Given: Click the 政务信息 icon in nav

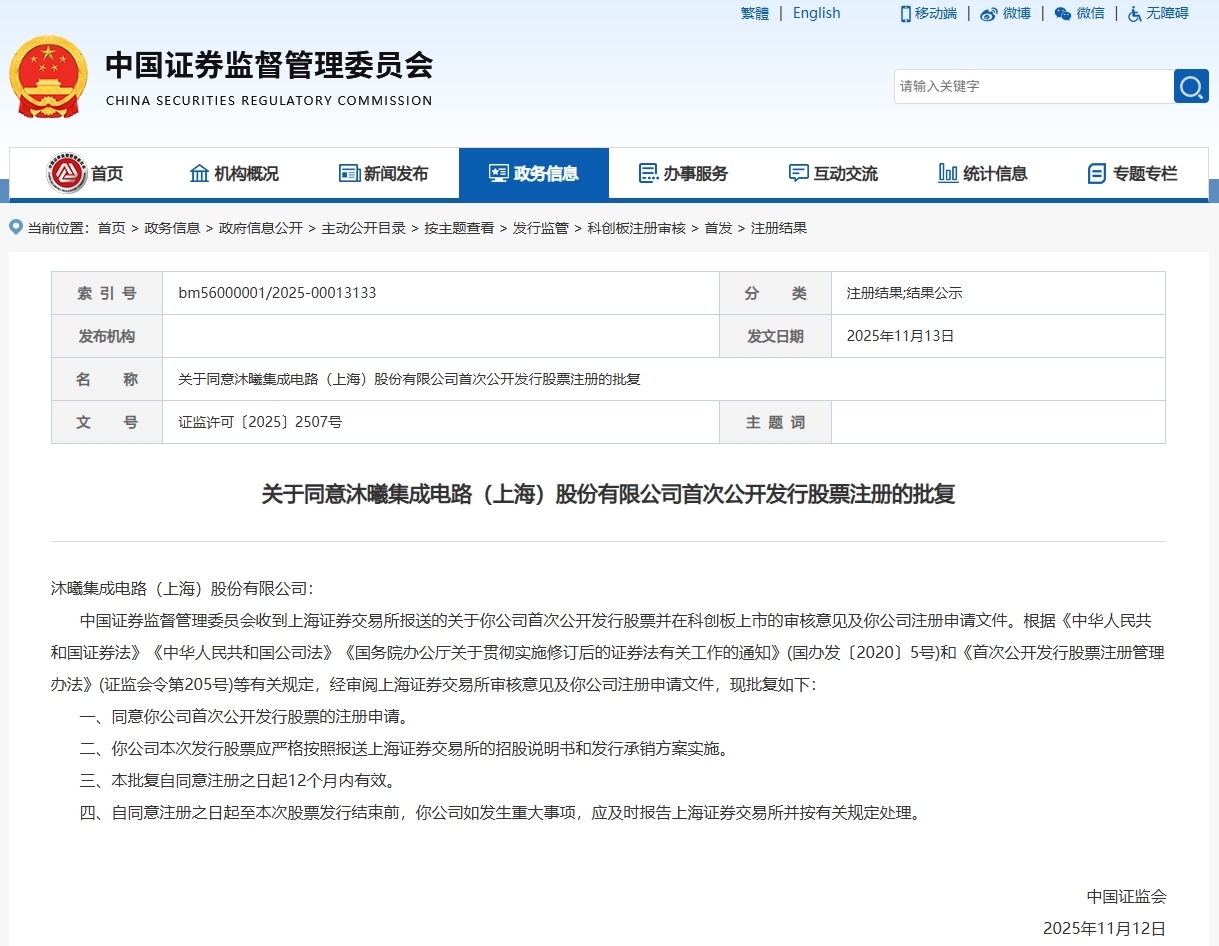Looking at the screenshot, I should [x=499, y=173].
